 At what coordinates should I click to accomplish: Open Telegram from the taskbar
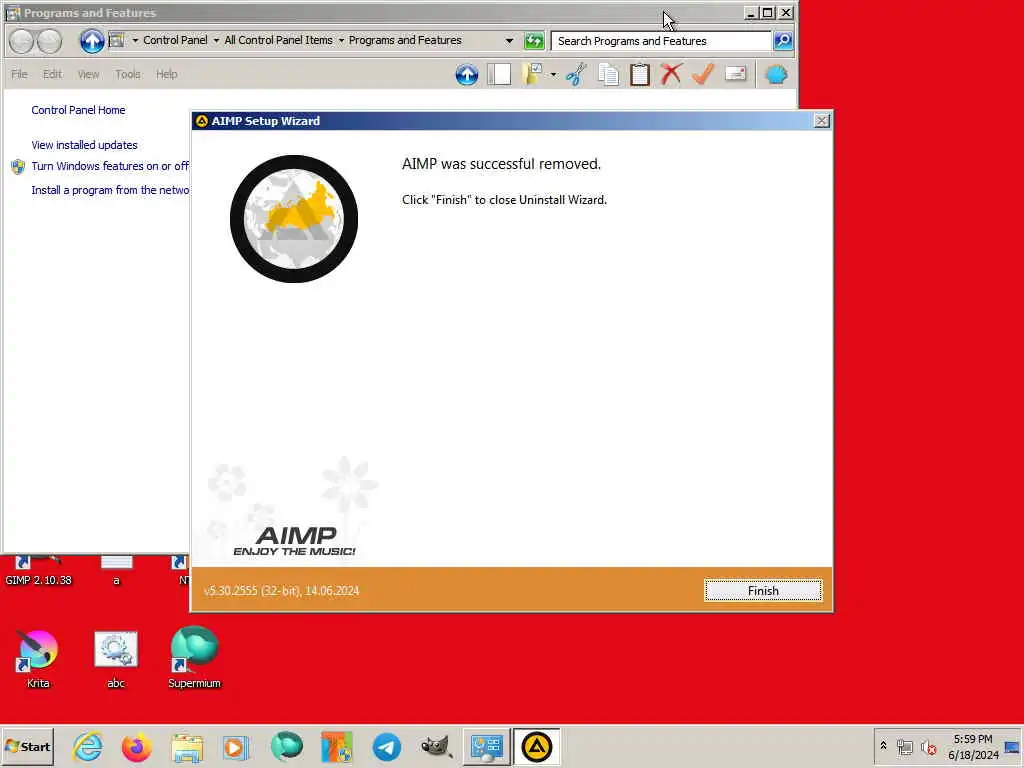[x=387, y=747]
